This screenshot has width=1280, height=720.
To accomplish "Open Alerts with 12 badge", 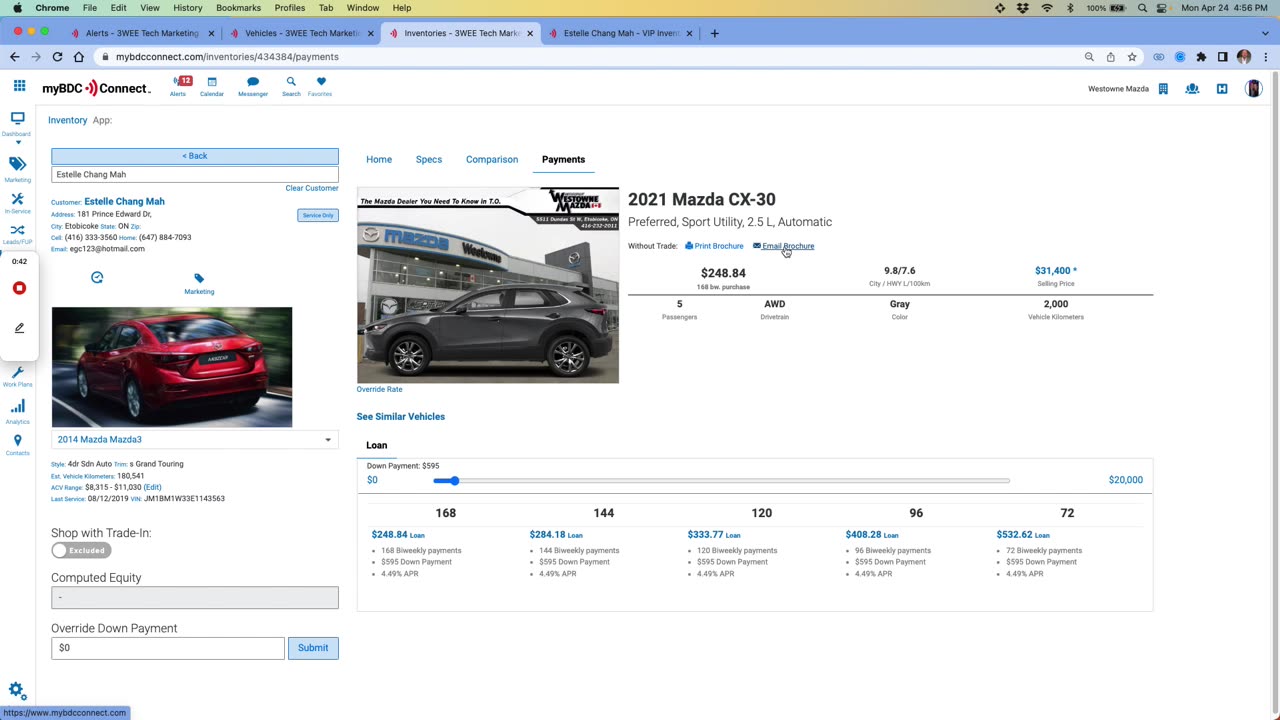I will 179,86.
